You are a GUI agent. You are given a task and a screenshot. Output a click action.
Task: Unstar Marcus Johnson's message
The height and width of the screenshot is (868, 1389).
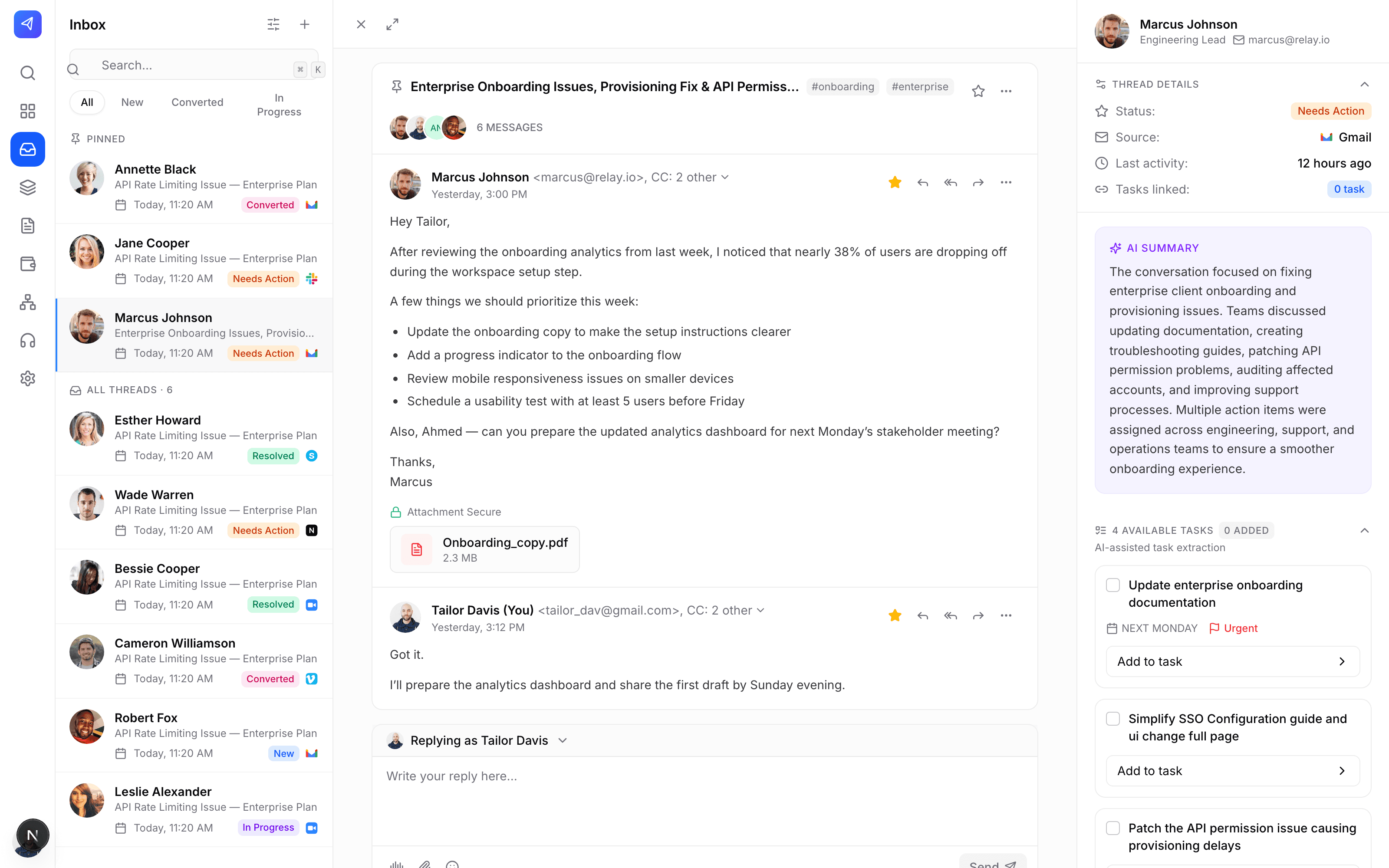point(895,183)
